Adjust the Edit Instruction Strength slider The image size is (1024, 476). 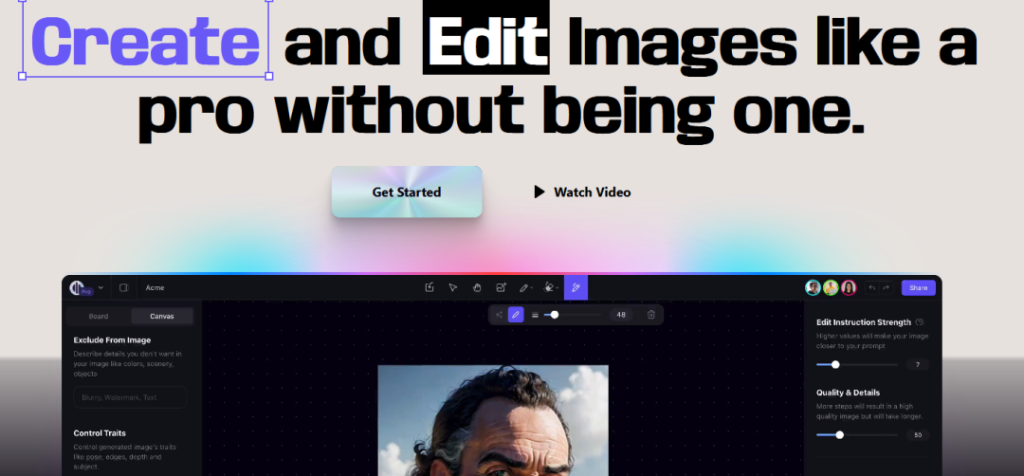click(x=857, y=364)
